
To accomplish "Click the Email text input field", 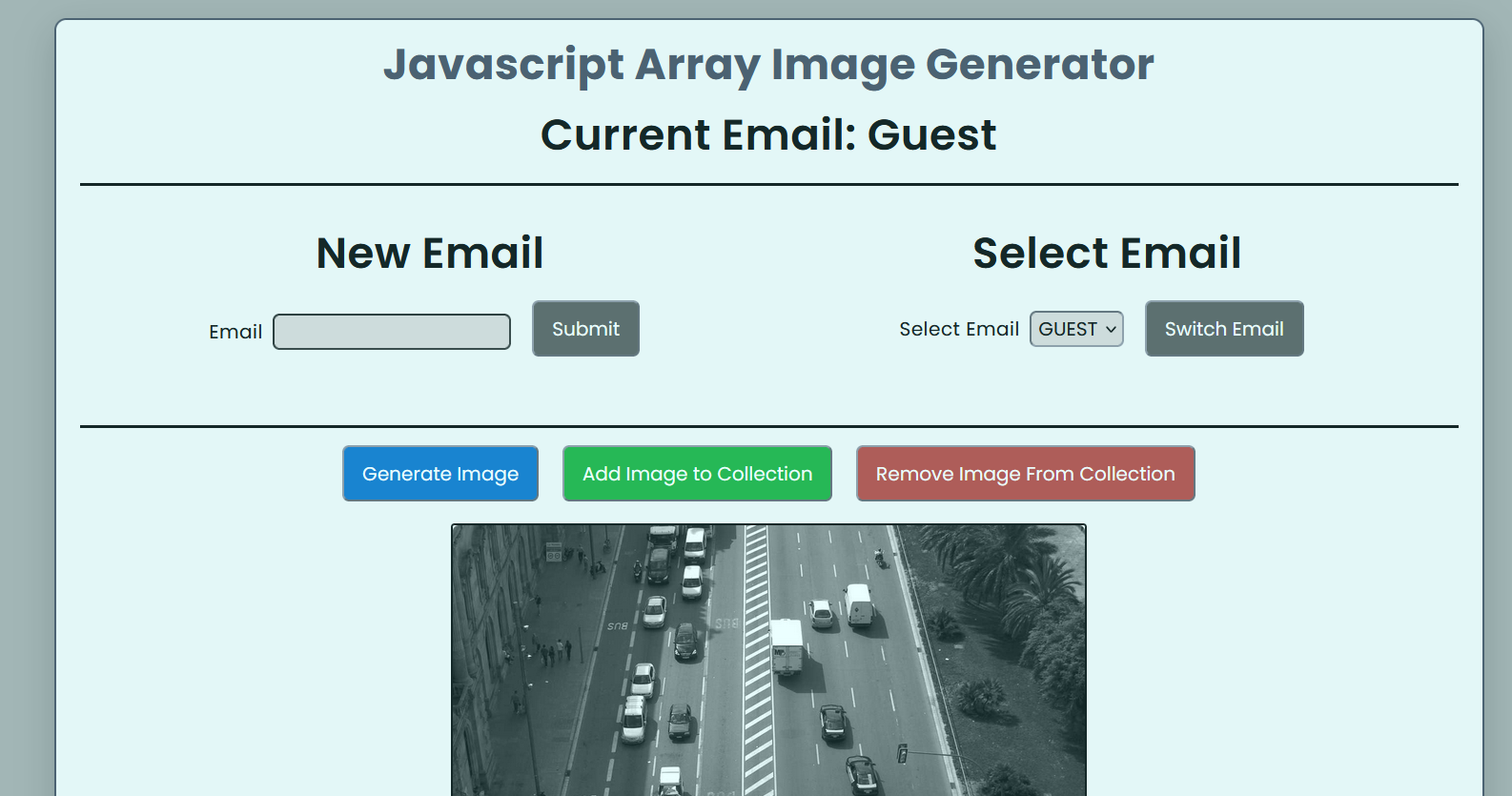I will tap(392, 332).
